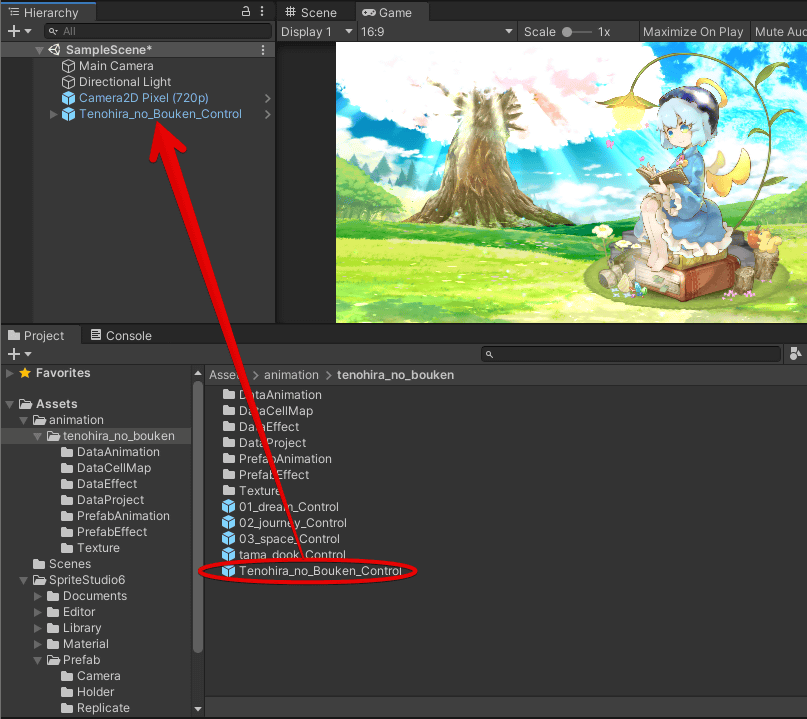
Task: Click tenohira_no_bouken in breadcrumb path
Action: [395, 375]
